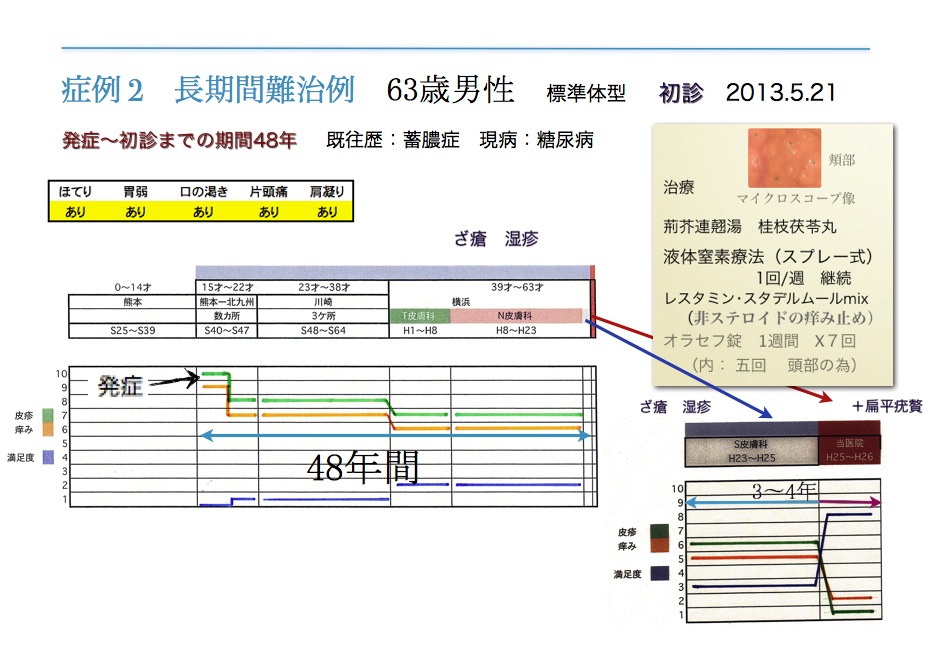Click the green "T皮膚科" bar
The image size is (928, 653).
pyautogui.click(x=420, y=316)
